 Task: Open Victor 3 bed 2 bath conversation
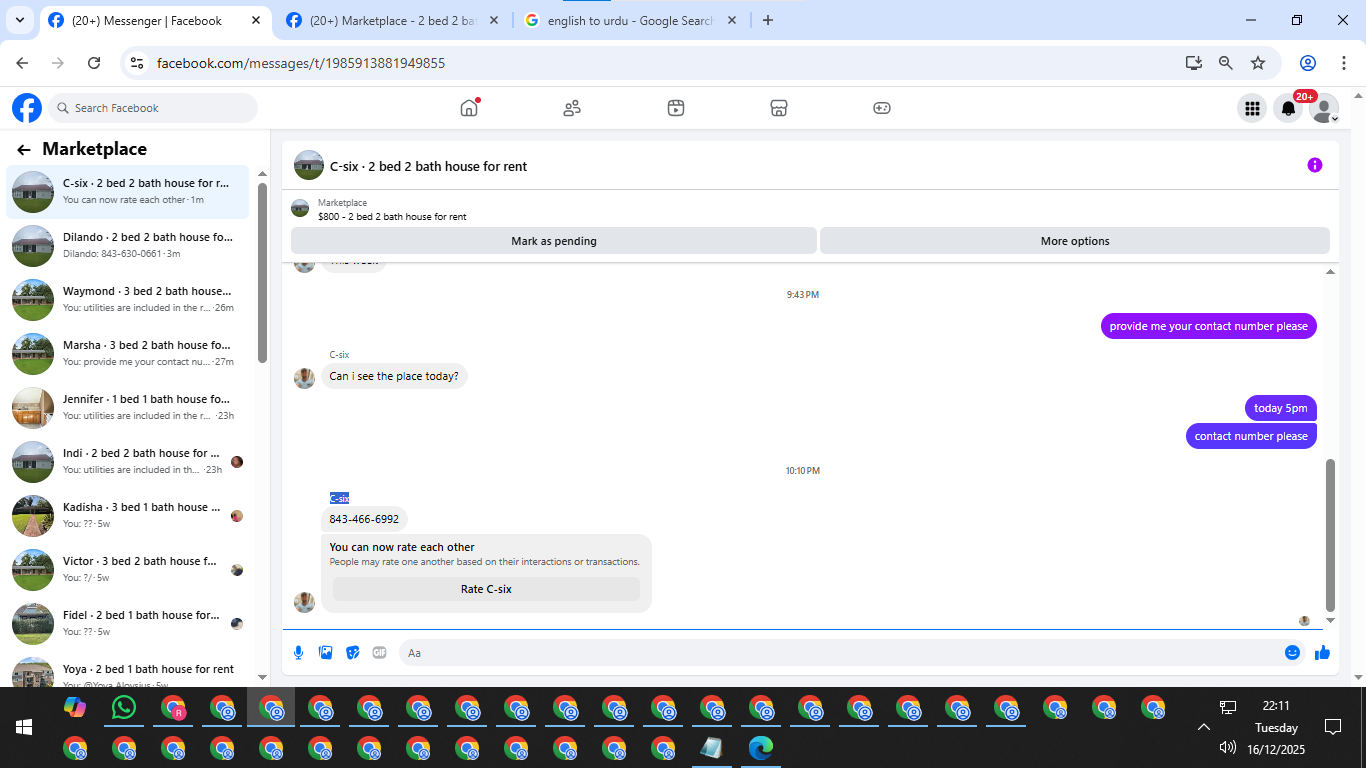[x=128, y=569]
